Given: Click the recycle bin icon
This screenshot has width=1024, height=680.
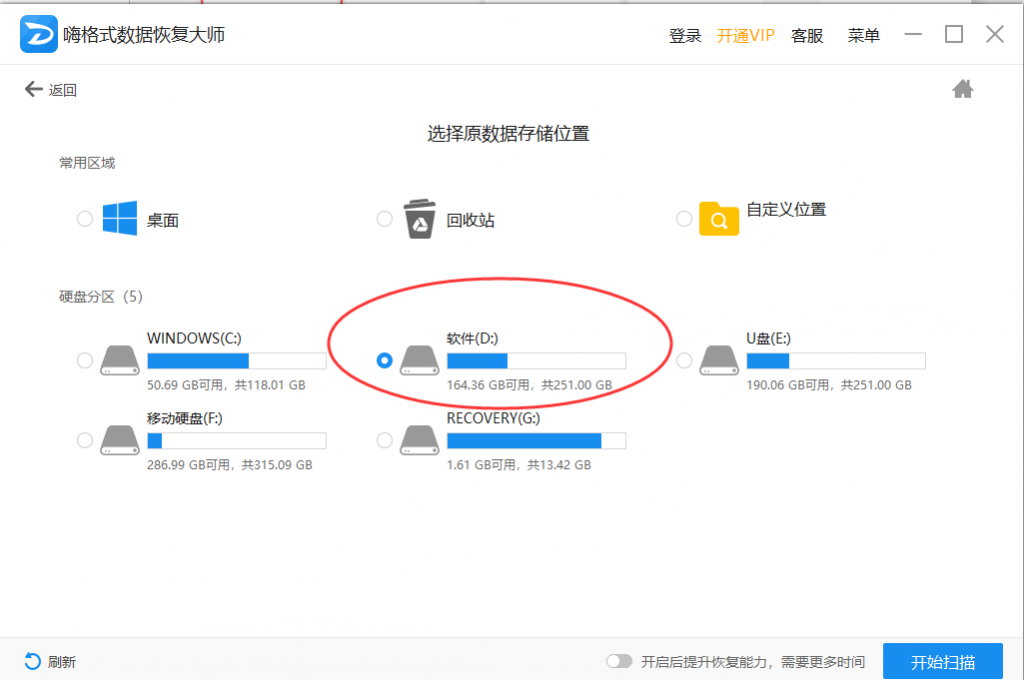Looking at the screenshot, I should [x=419, y=219].
